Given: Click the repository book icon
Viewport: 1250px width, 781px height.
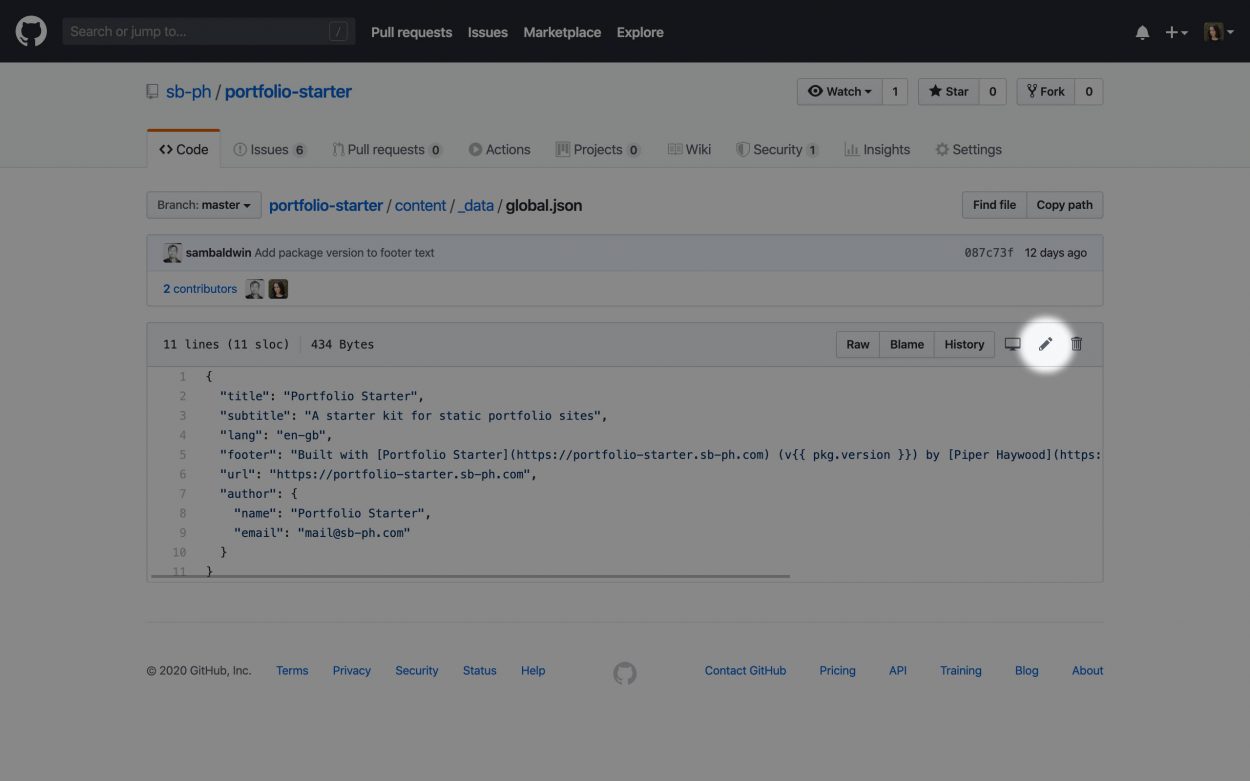Looking at the screenshot, I should pyautogui.click(x=152, y=91).
